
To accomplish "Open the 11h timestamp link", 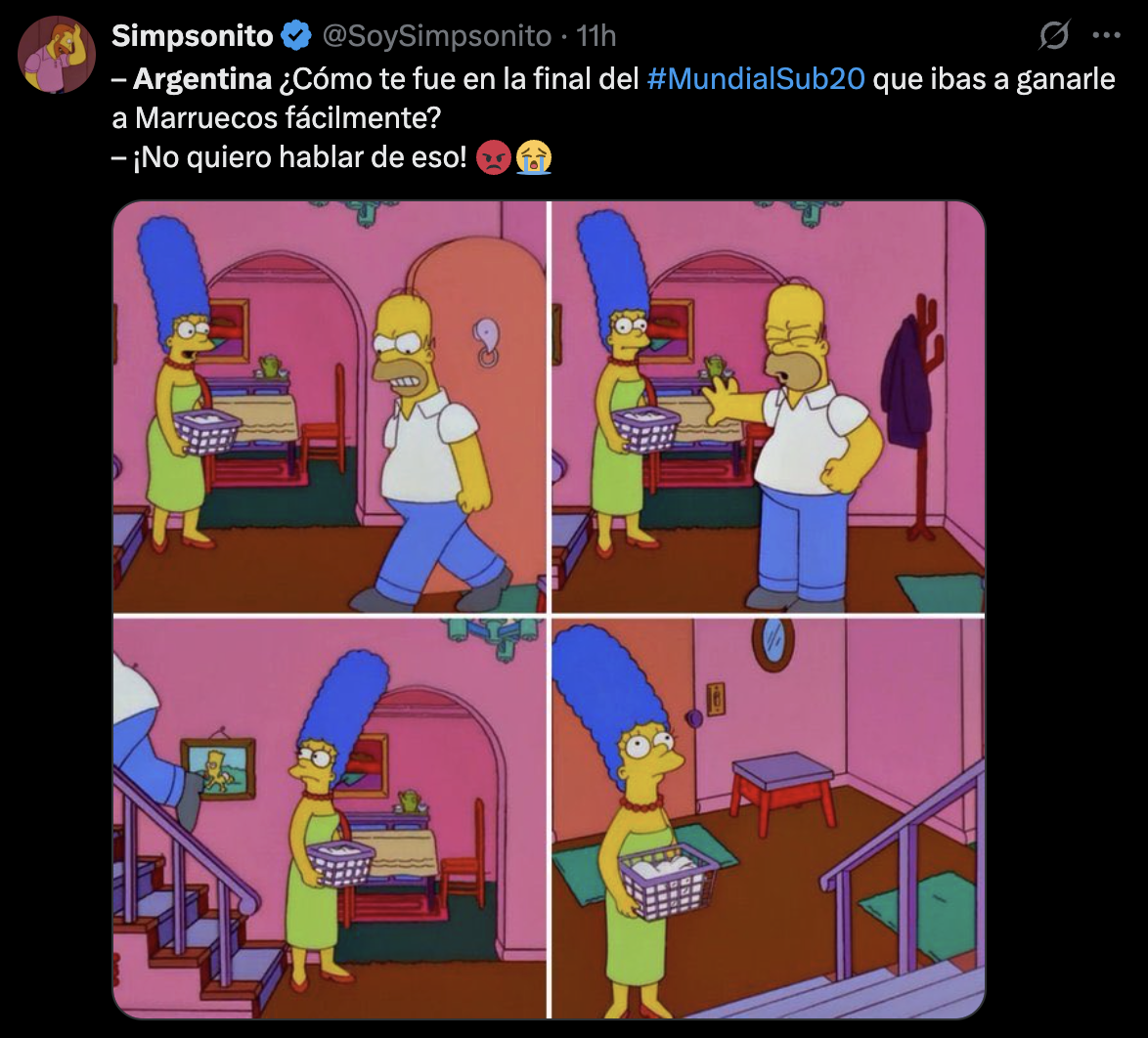I will pyautogui.click(x=596, y=36).
